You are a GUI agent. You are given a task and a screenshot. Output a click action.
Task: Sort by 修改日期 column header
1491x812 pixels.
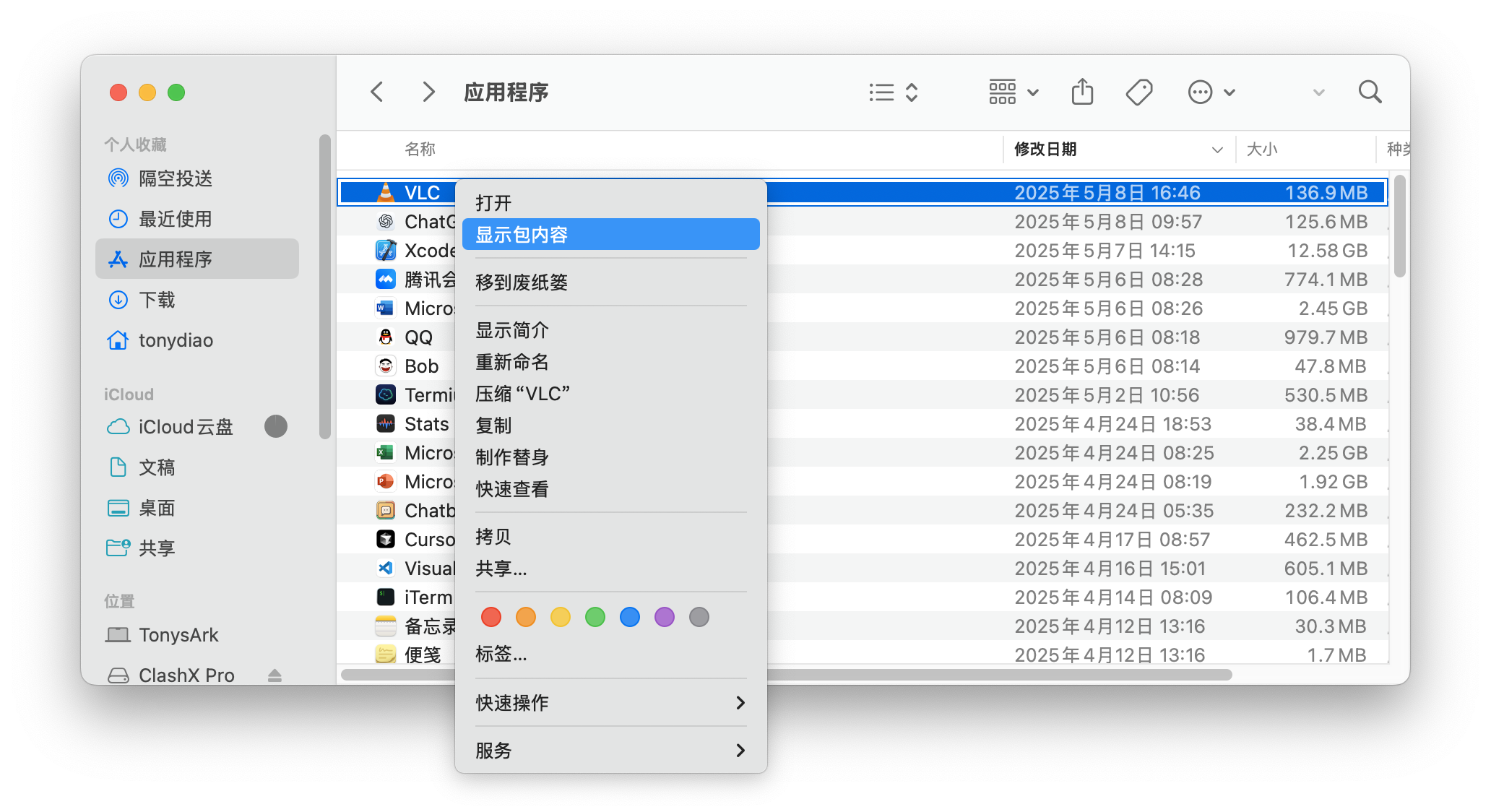[x=1046, y=150]
